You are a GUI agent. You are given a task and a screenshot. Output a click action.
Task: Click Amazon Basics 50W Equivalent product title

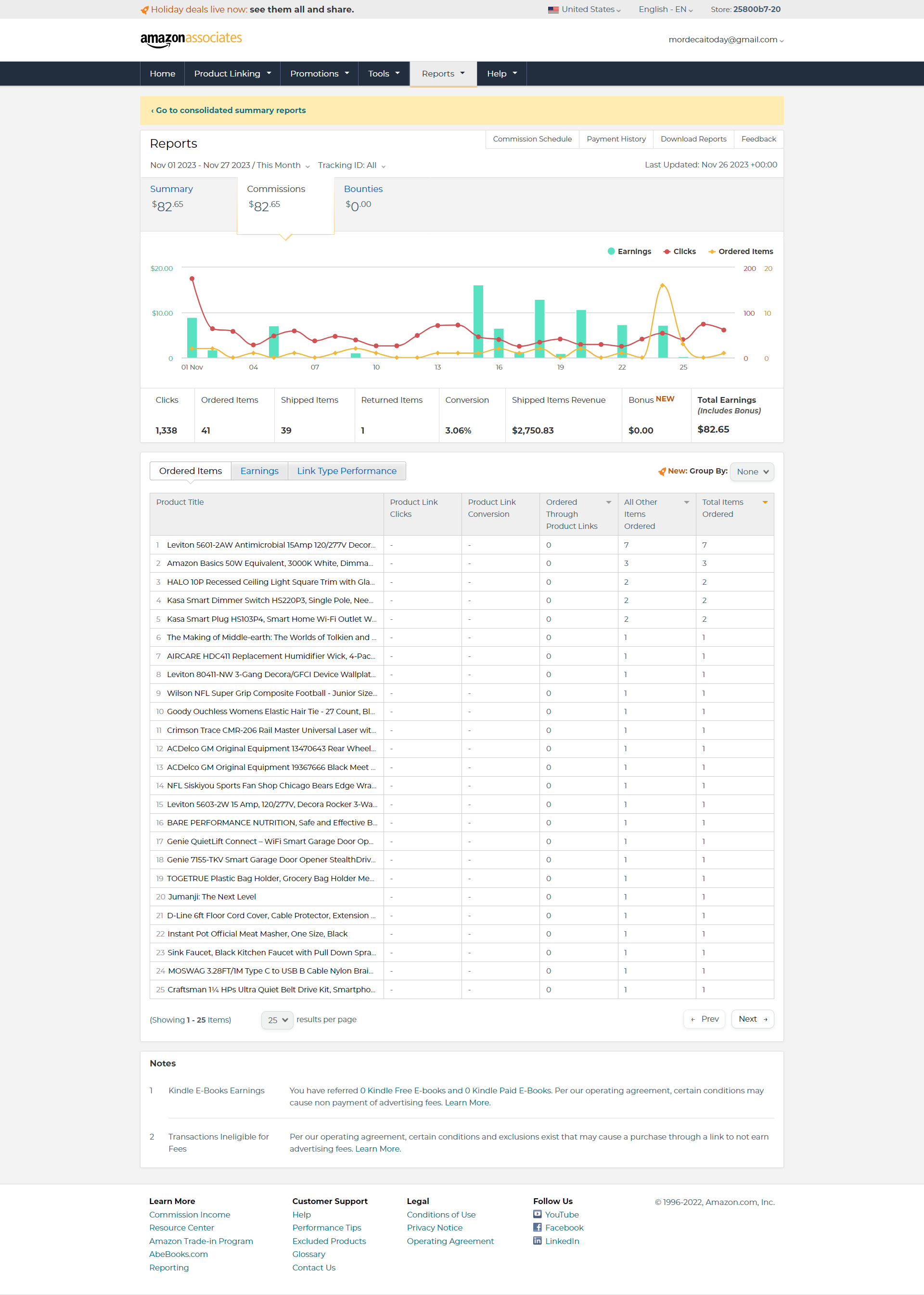pos(269,564)
